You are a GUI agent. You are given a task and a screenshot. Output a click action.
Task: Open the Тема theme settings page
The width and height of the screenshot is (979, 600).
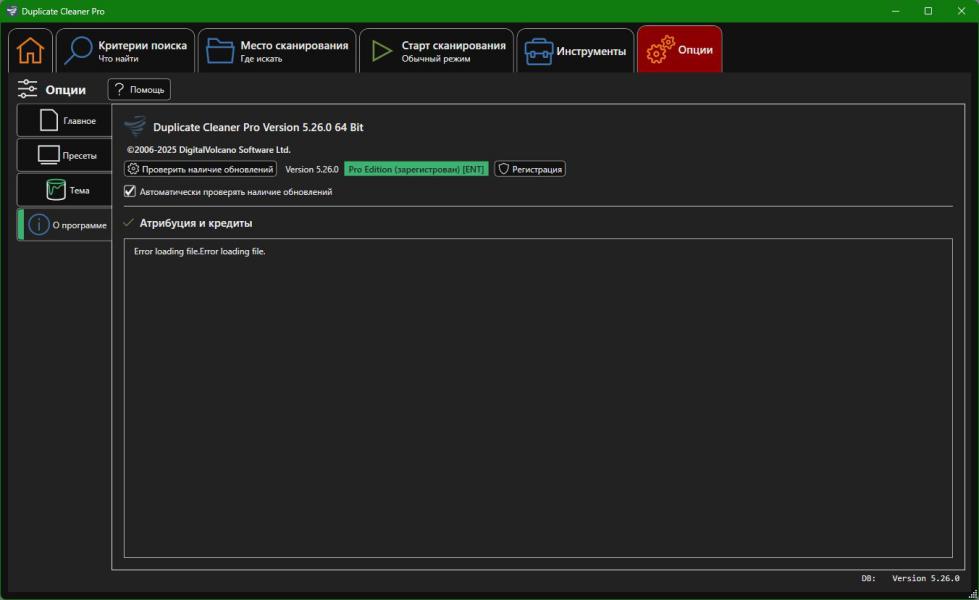click(64, 190)
